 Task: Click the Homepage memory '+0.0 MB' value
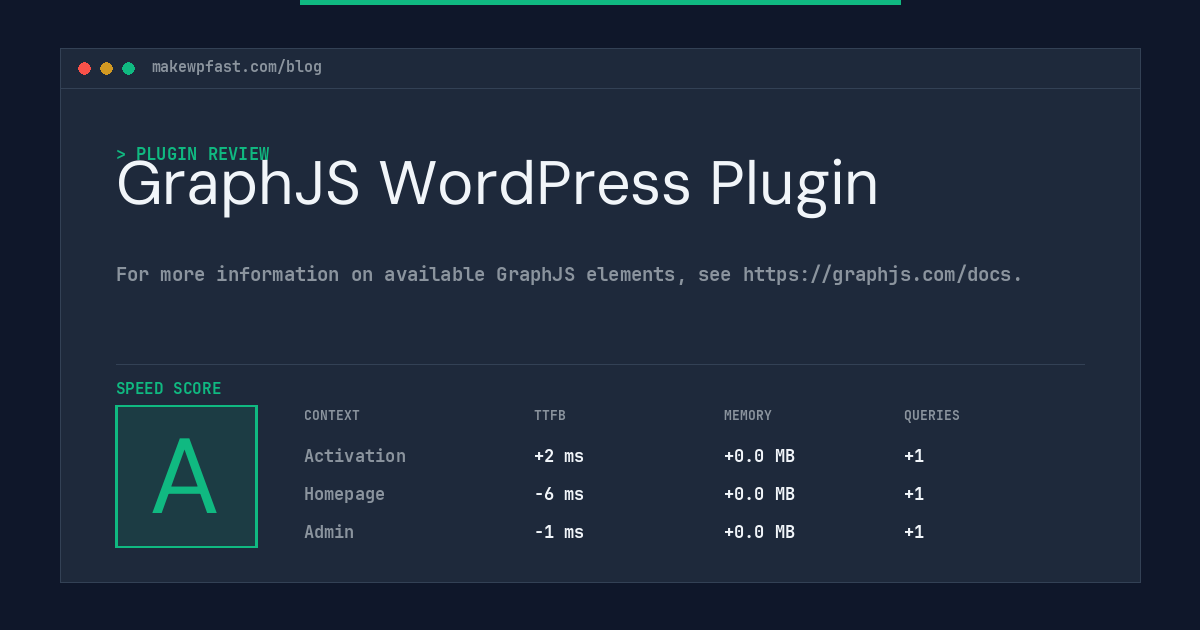[x=759, y=494]
